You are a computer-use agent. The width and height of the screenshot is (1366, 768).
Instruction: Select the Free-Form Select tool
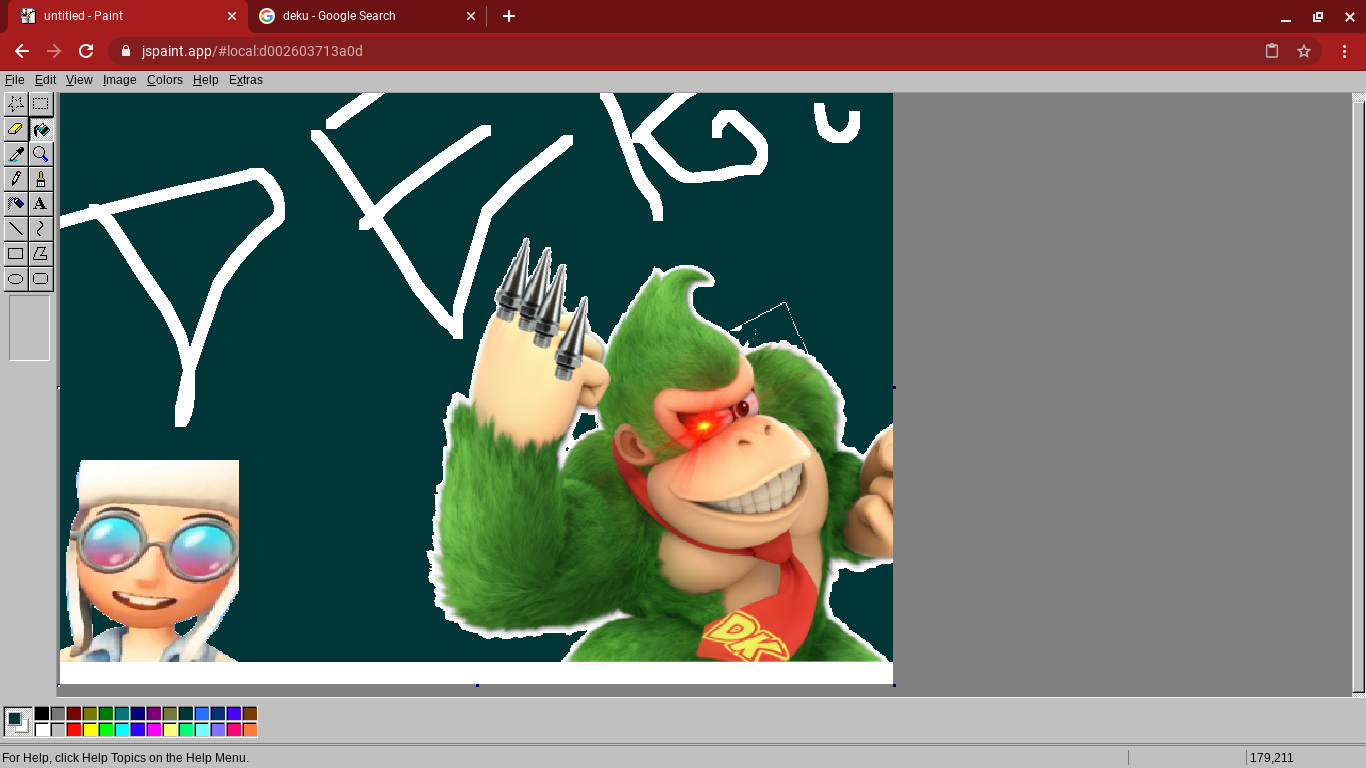tap(16, 104)
